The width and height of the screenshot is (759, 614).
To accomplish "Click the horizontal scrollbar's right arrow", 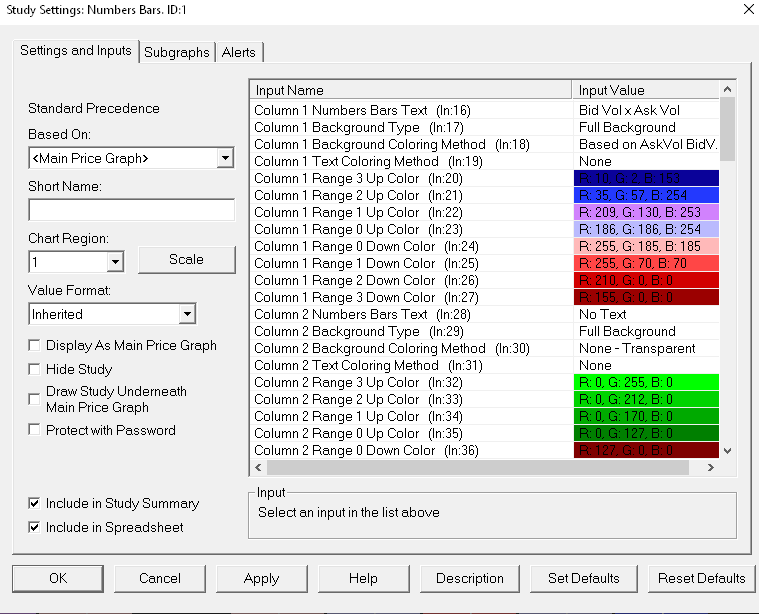I will coord(711,468).
